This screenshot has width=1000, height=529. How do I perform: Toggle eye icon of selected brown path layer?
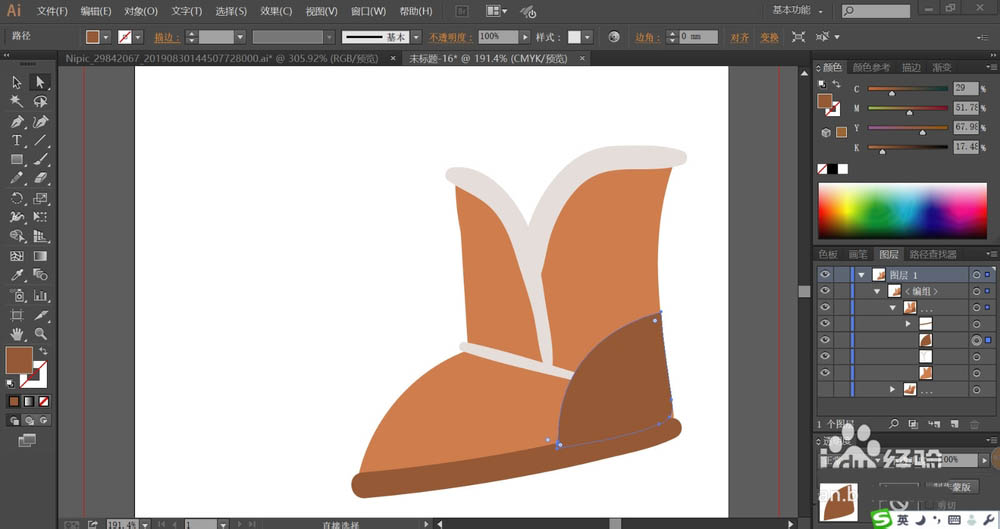825,340
